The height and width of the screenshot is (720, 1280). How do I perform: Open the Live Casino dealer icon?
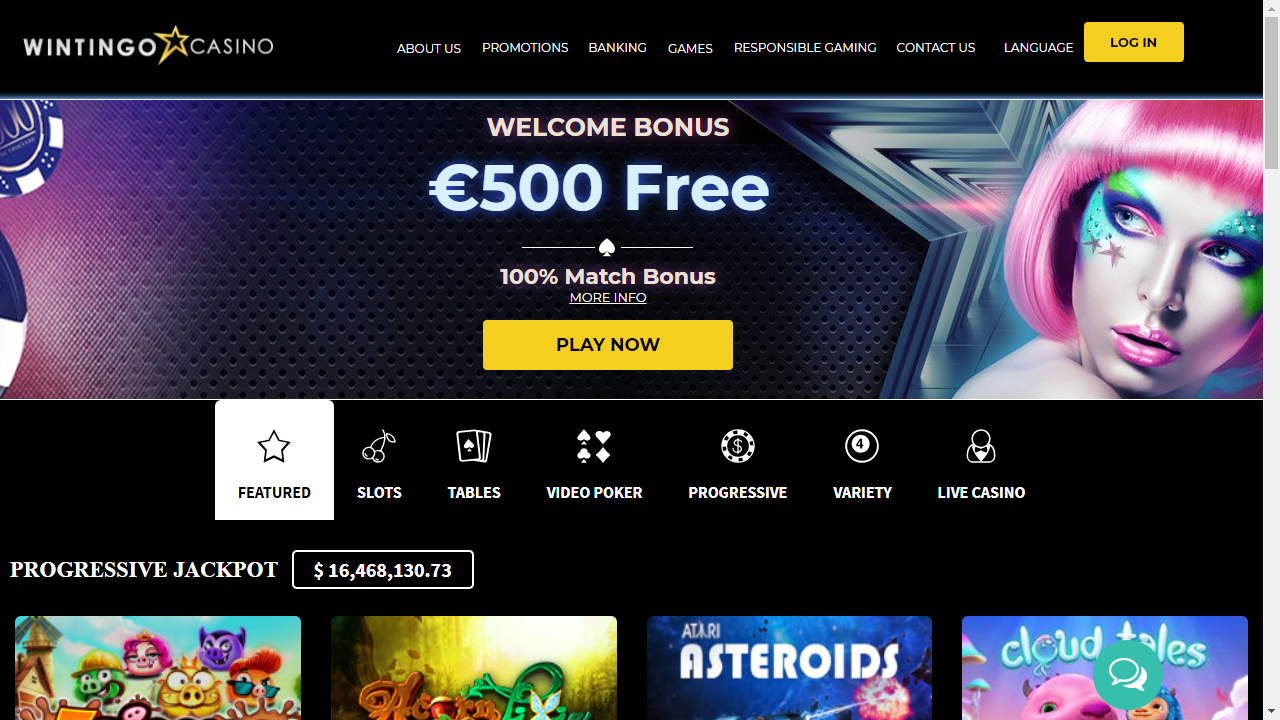click(x=981, y=446)
